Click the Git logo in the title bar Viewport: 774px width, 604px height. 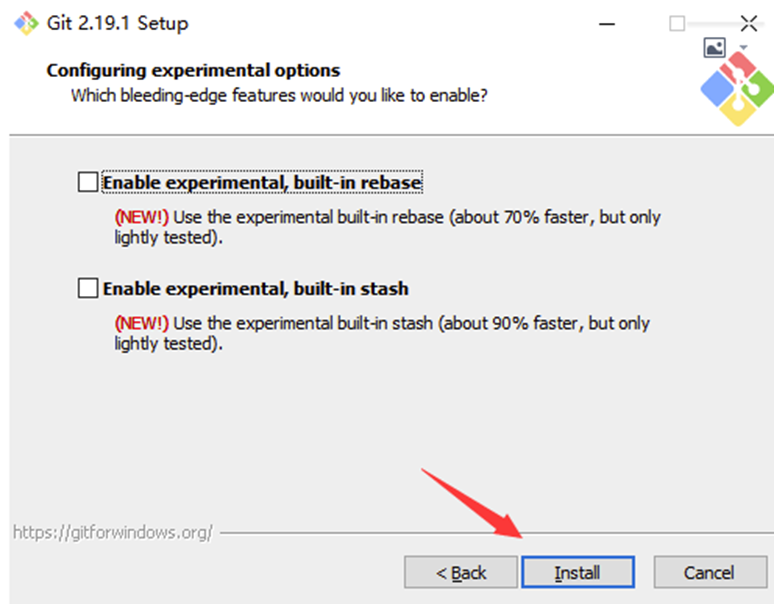pyautogui.click(x=25, y=22)
